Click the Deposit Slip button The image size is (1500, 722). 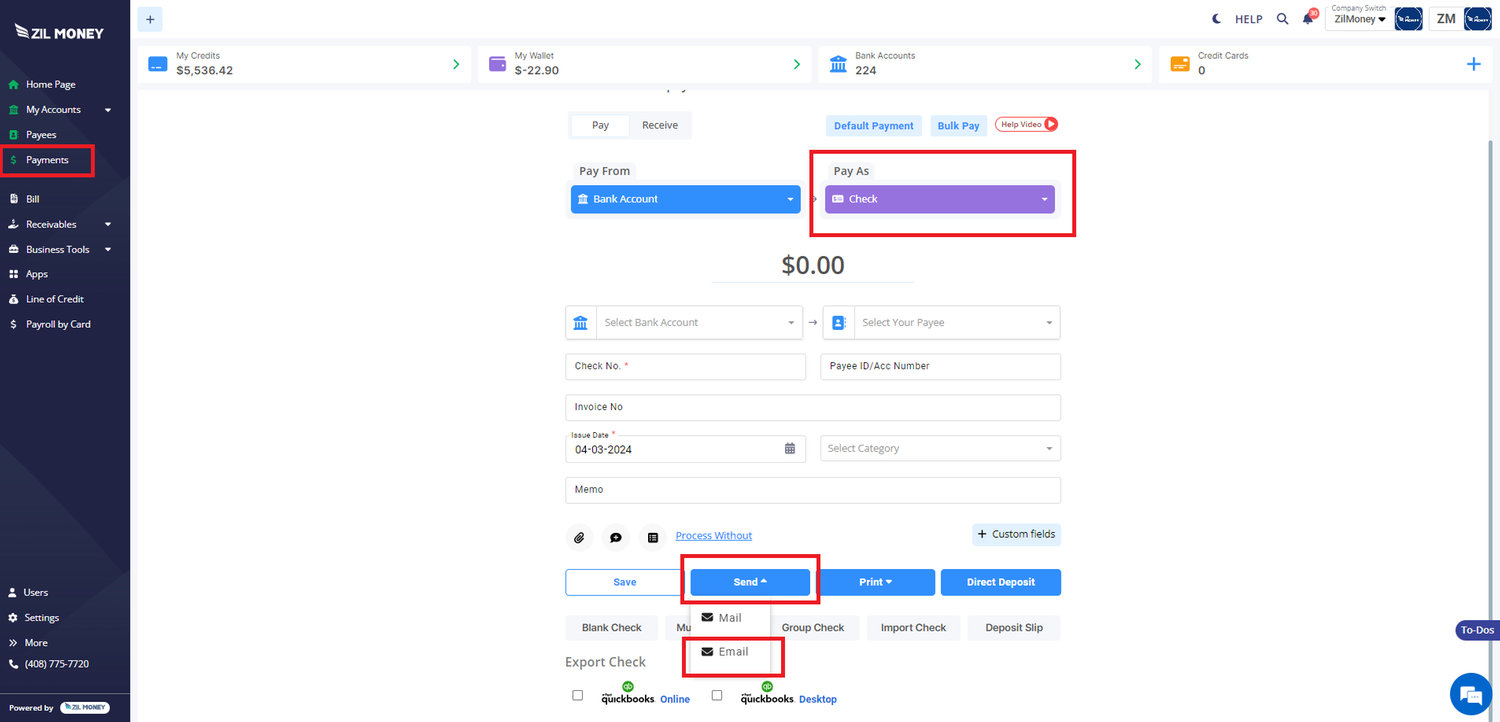[1014, 628]
